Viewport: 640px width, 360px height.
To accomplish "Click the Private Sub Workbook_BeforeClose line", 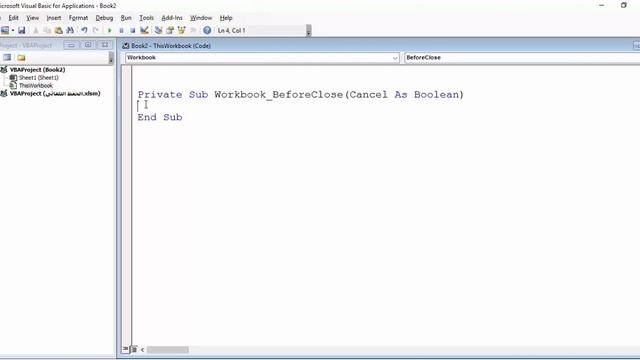I will tap(300, 95).
